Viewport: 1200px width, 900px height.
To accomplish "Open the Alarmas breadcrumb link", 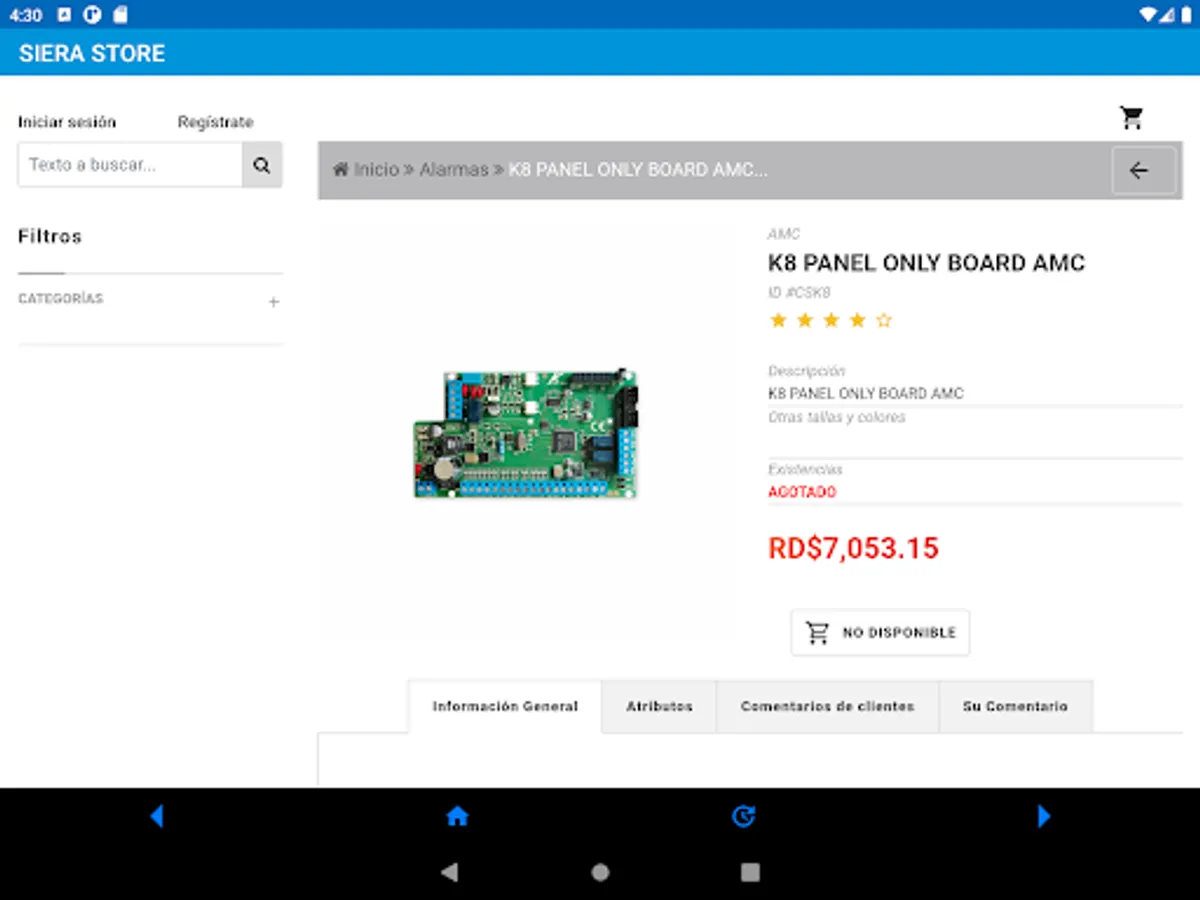I will click(454, 170).
